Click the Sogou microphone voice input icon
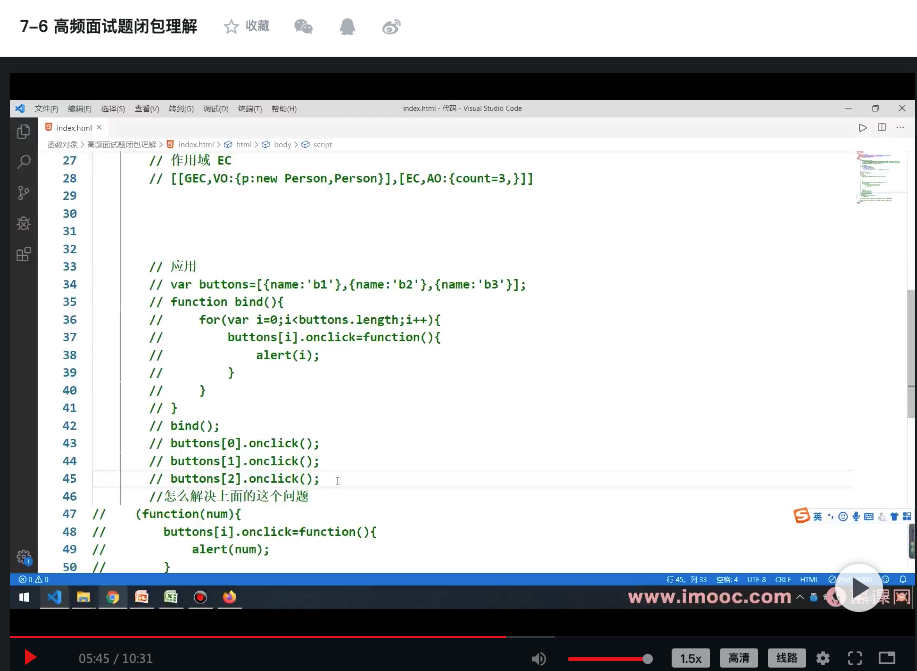The width and height of the screenshot is (917, 671). [x=856, y=517]
